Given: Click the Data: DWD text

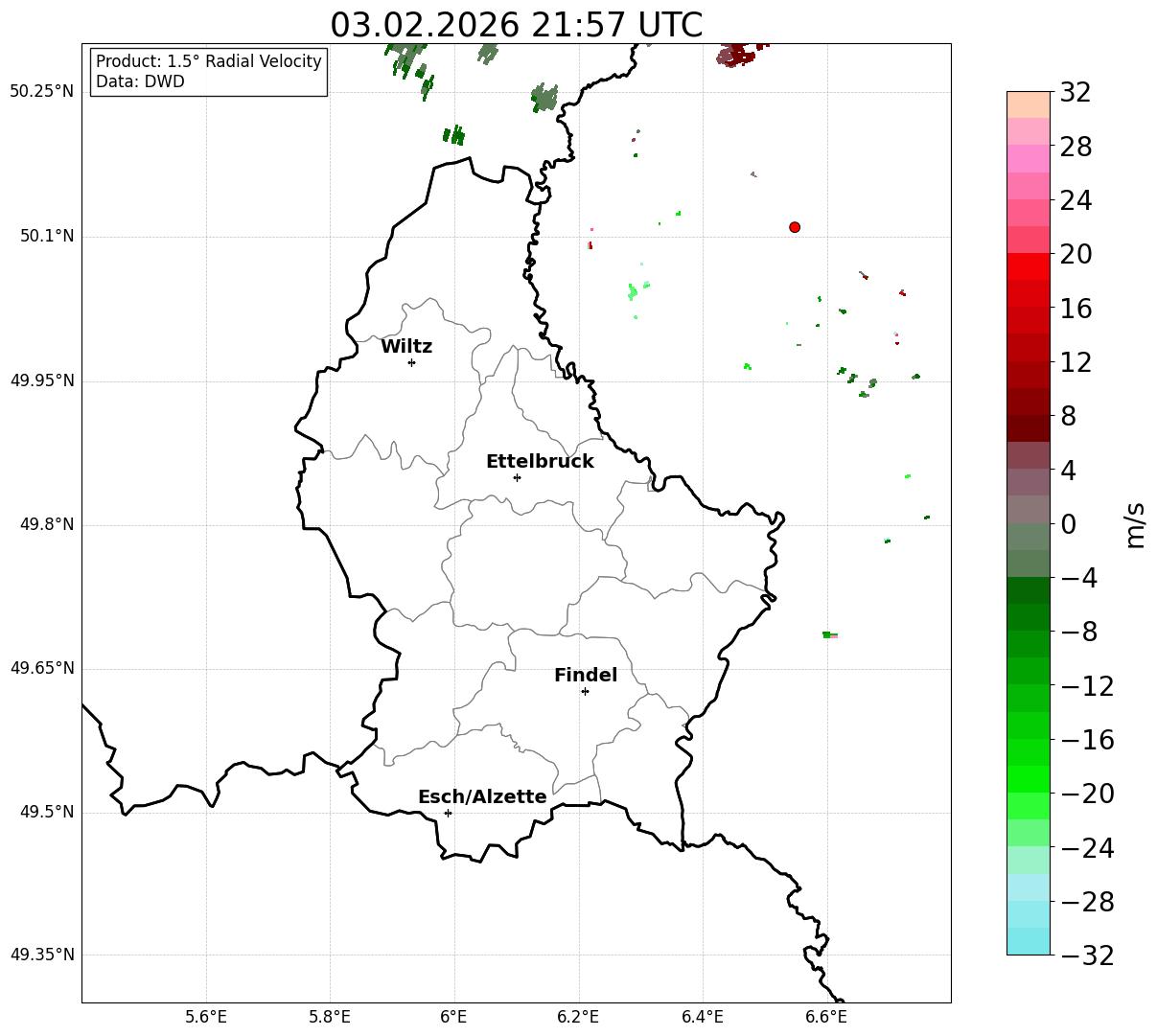Looking at the screenshot, I should click(x=140, y=81).
